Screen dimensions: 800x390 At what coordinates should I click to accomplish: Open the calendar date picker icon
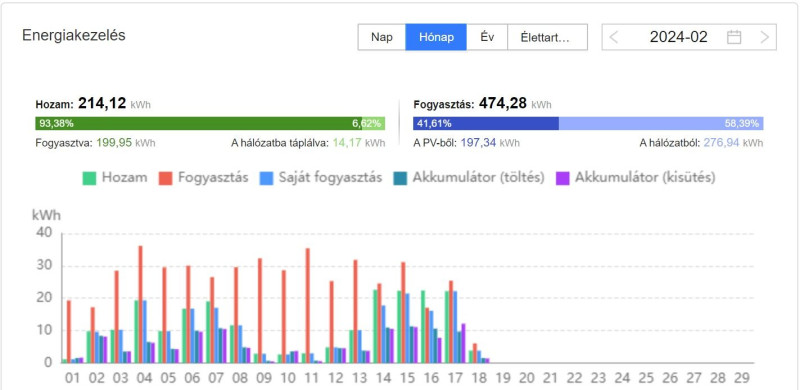click(734, 37)
